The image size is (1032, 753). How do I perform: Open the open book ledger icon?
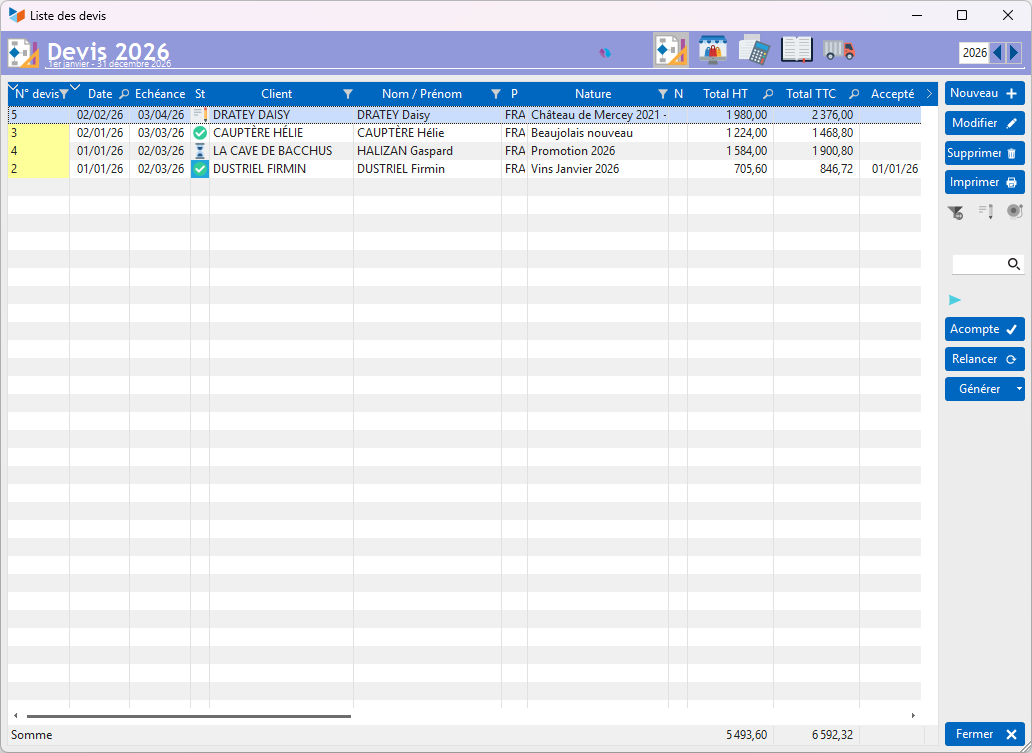[797, 50]
